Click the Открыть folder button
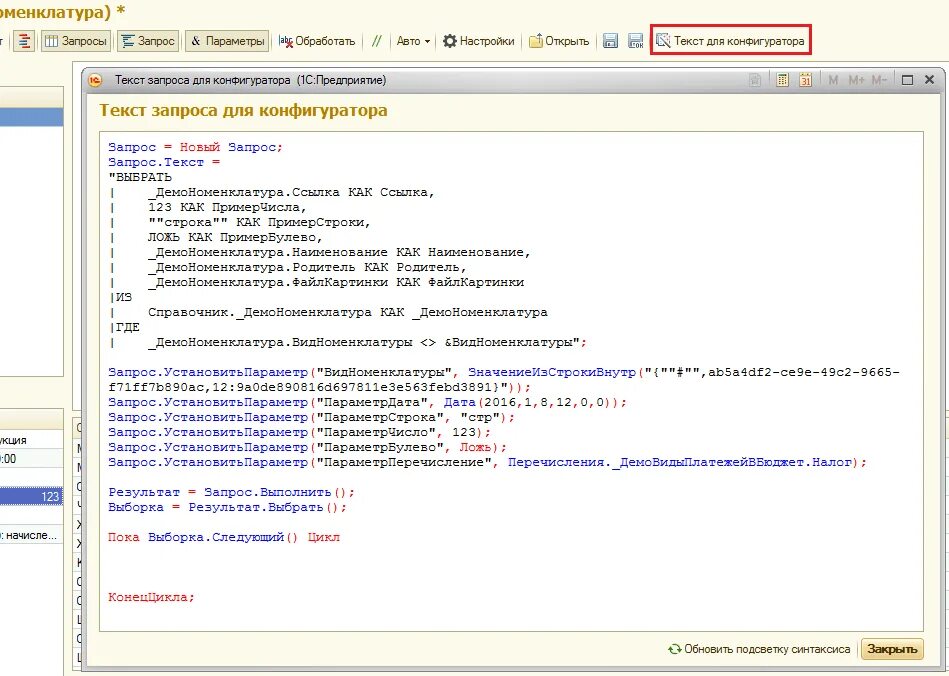The width and height of the screenshot is (949, 676). click(x=559, y=41)
